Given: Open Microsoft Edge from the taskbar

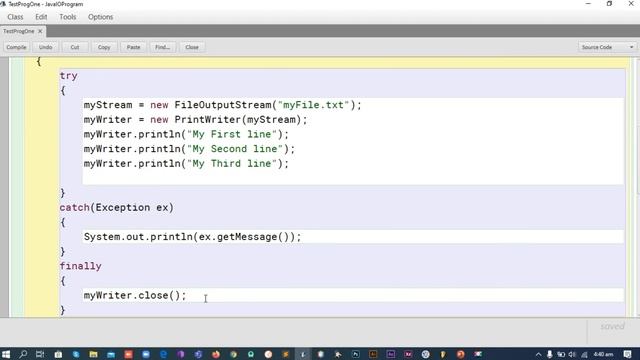Looking at the screenshot, I should pos(163,354).
